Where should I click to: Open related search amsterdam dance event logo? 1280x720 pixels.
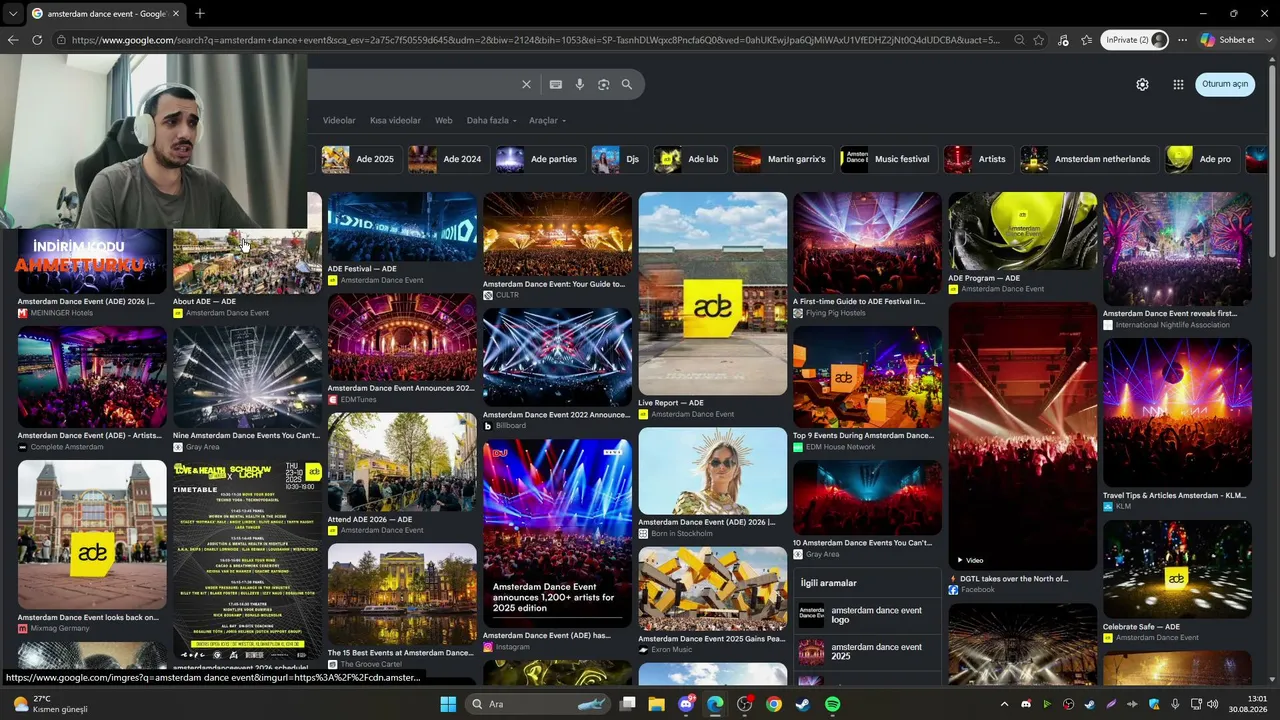(868, 616)
